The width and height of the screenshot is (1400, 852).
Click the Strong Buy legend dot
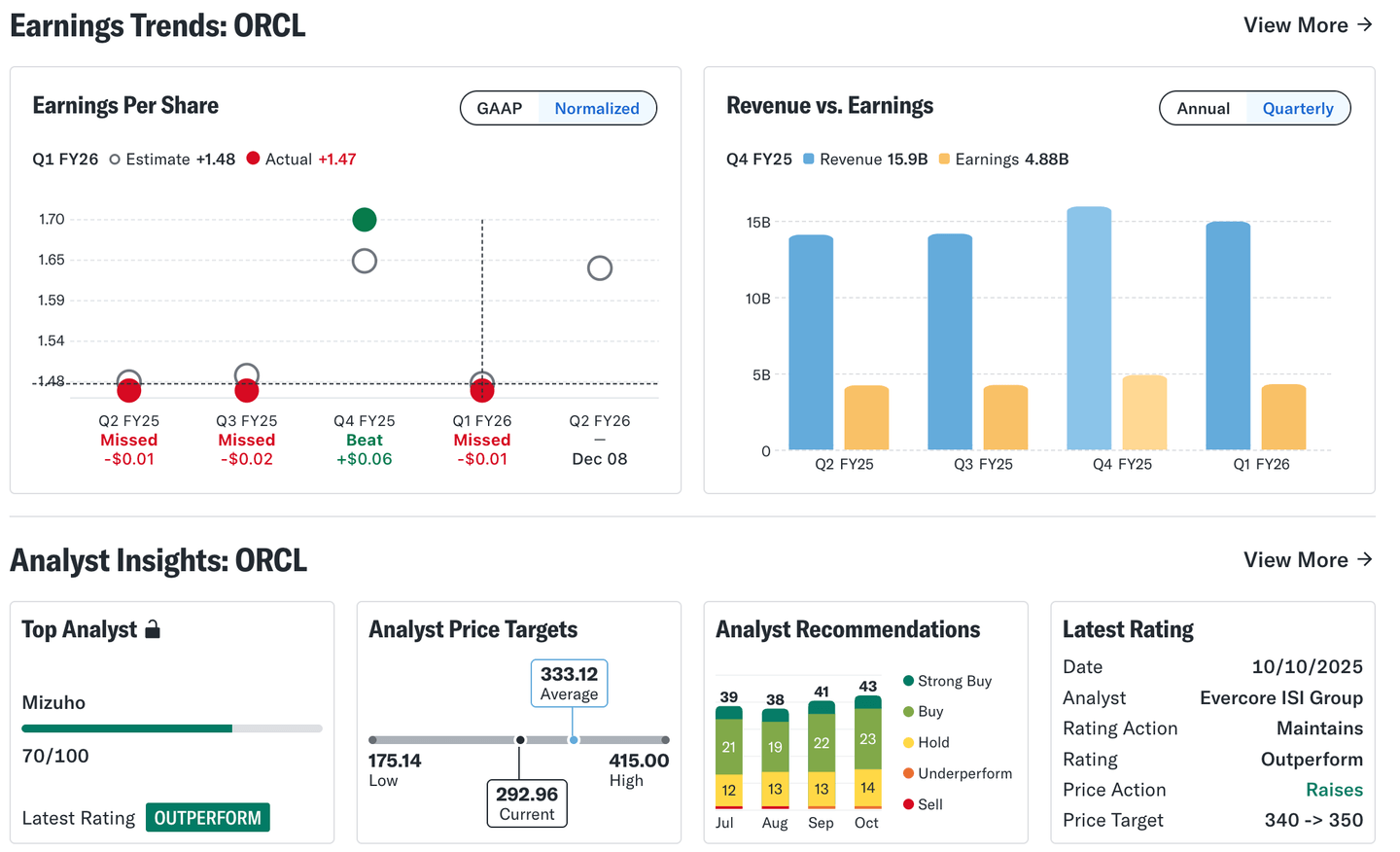908,681
